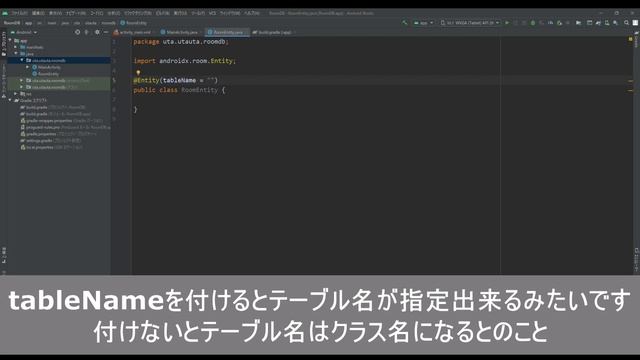Viewport: 640px width, 360px height.
Task: Select gradle-wrapper.properties in Gradle Scripts
Action: coord(49,120)
